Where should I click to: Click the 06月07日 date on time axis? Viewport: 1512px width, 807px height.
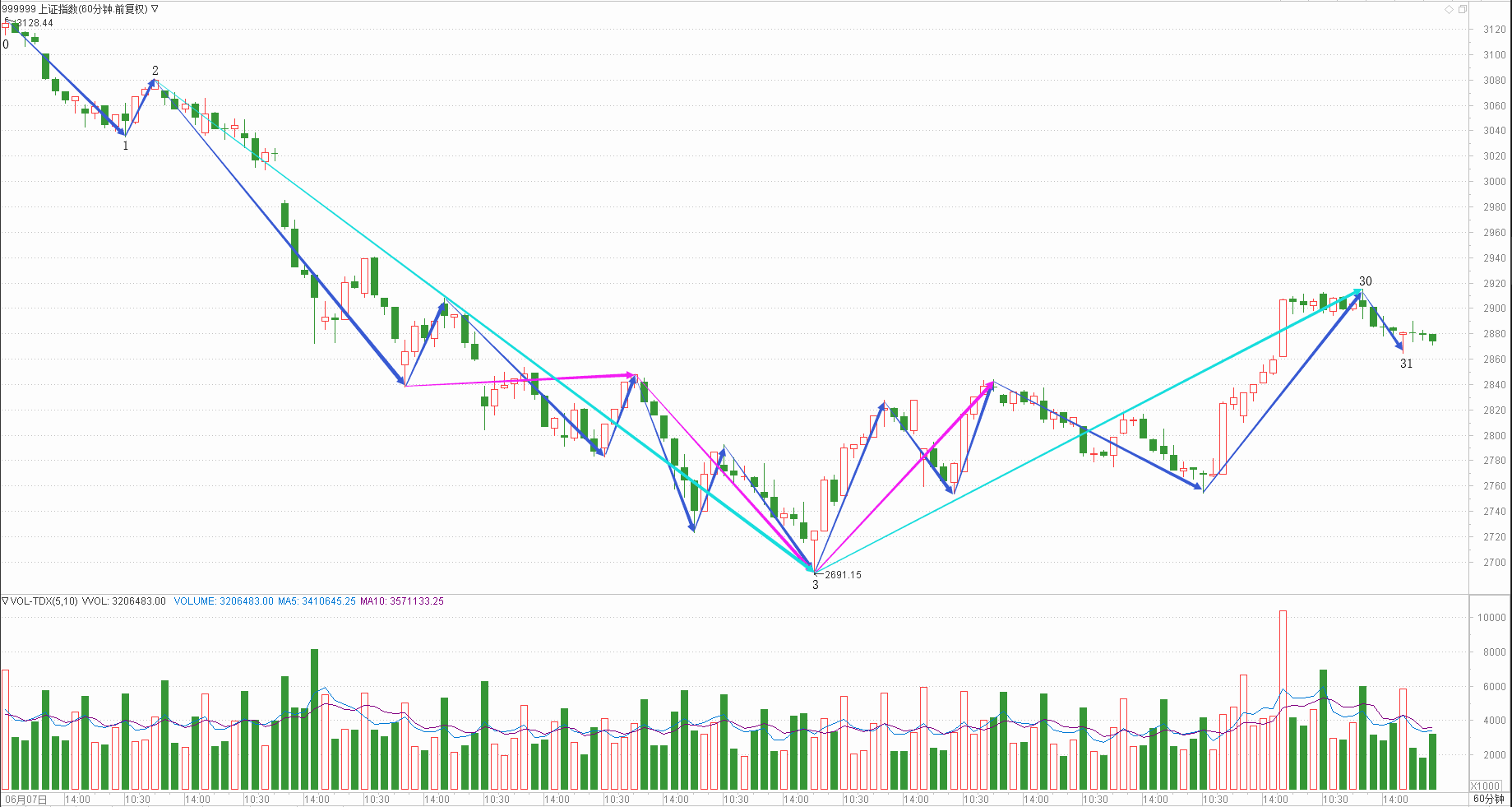tap(25, 799)
